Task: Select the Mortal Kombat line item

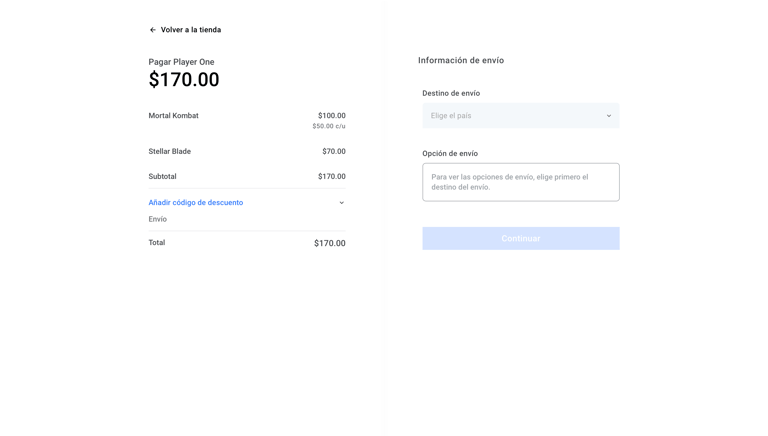Action: click(174, 116)
